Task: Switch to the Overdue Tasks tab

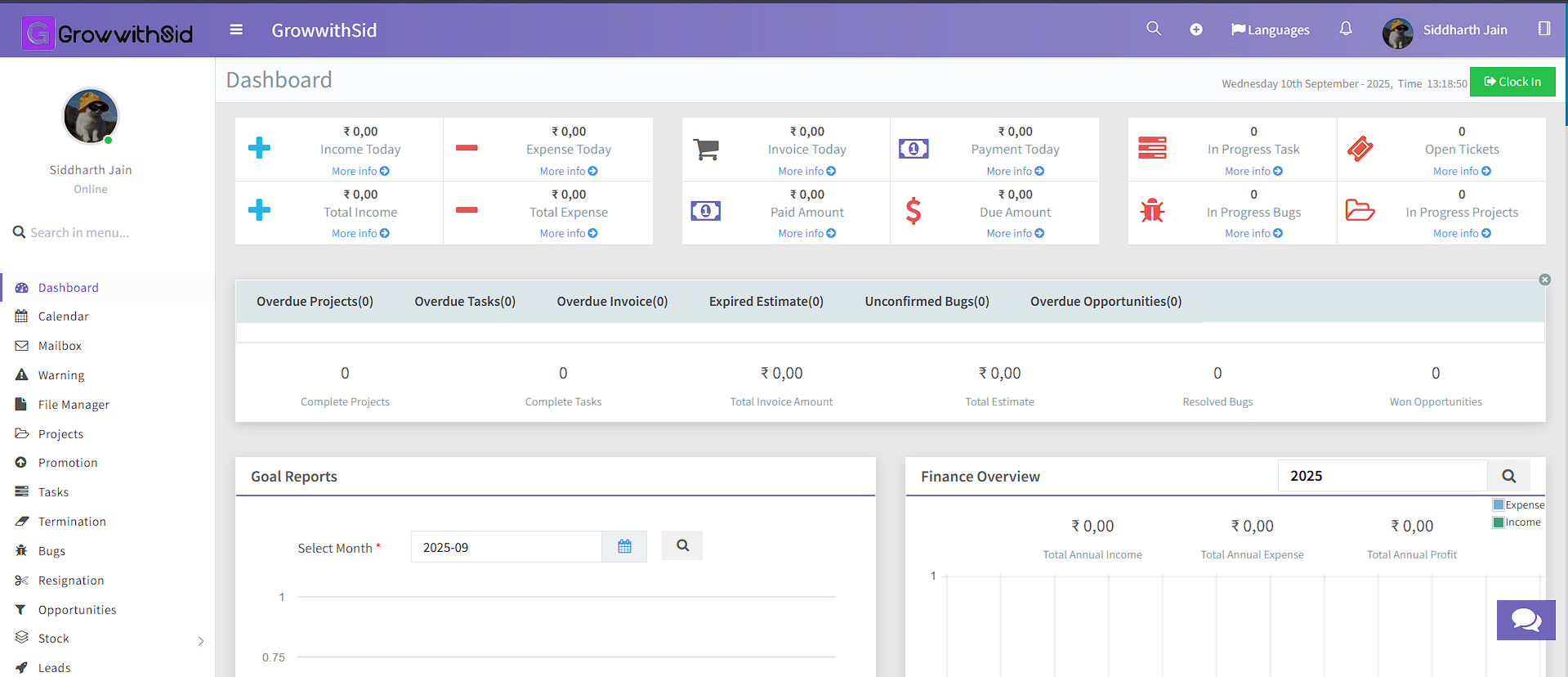Action: pyautogui.click(x=465, y=302)
